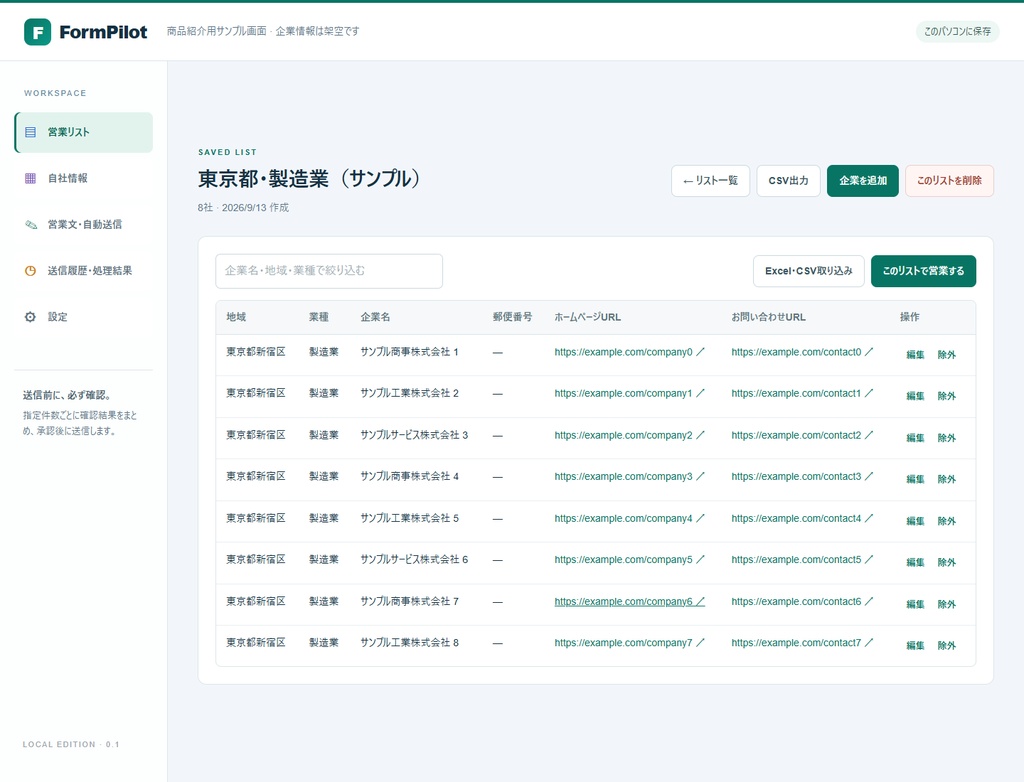Screen dimensions: 1024x782
Task: Open contact link example.com/contact4
Action: click(x=803, y=518)
